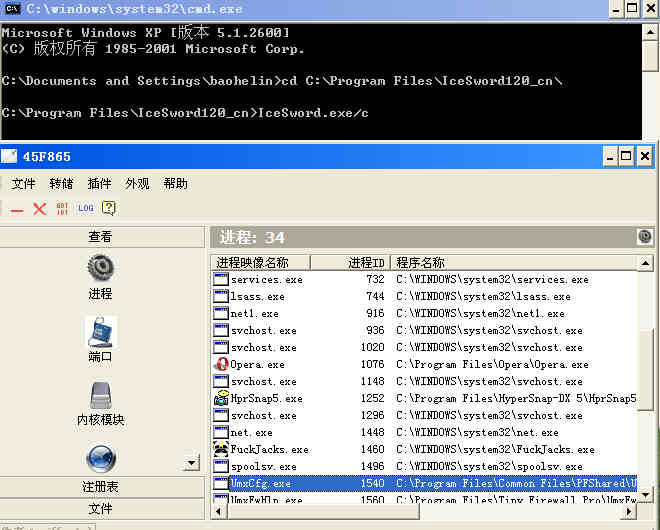The height and width of the screenshot is (530, 660).
Task: Maximize the 45F865 window
Action: [x=626, y=157]
